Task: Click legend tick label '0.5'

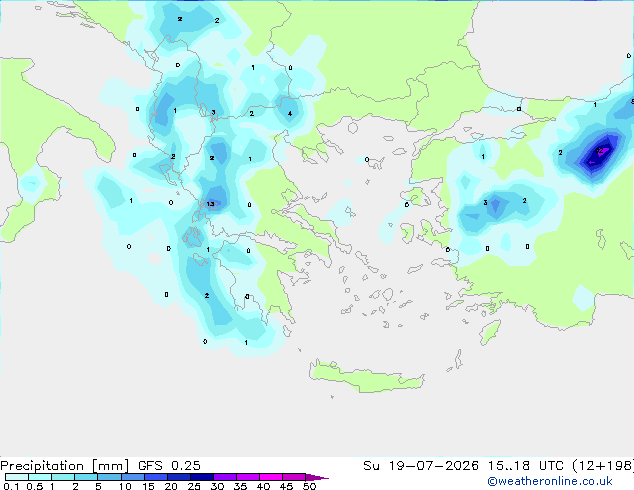Action: pos(35,486)
